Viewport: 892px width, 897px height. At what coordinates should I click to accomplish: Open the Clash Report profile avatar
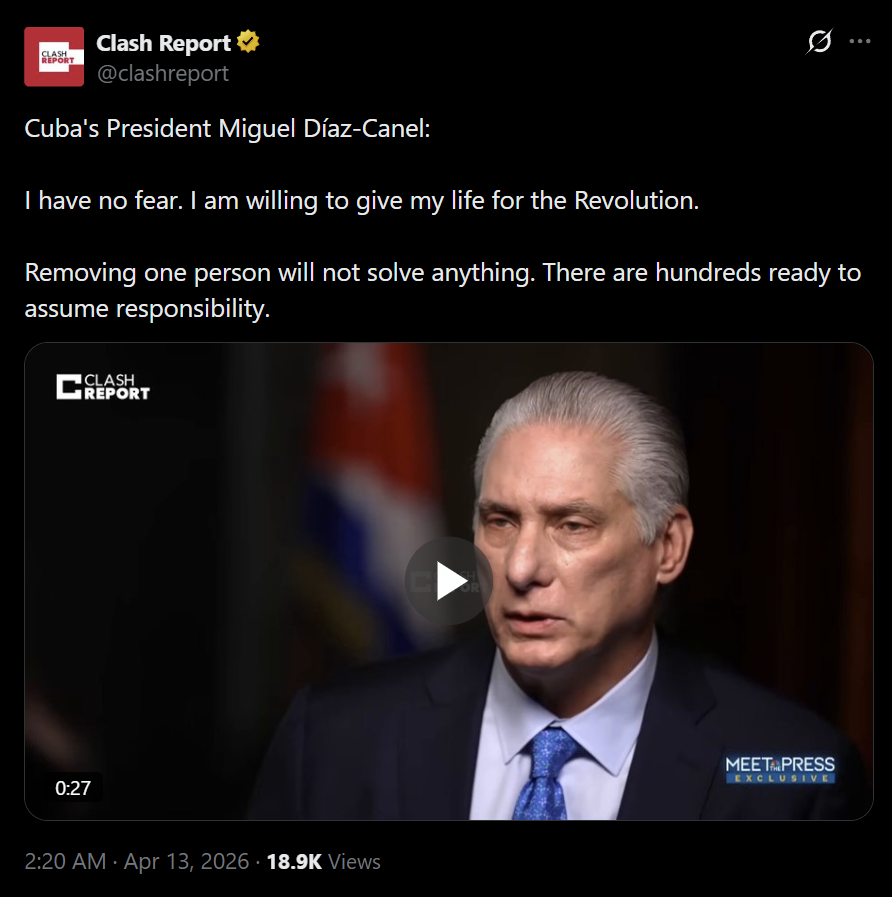(x=54, y=57)
